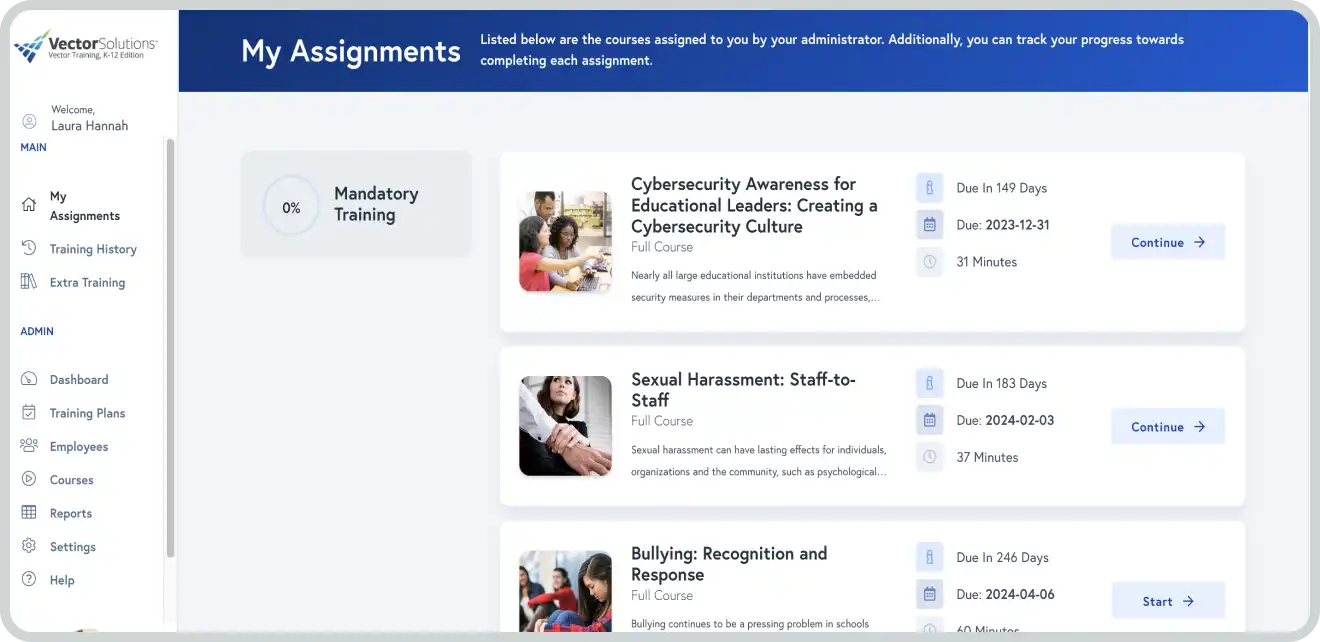Select the Mandatory Training progress card
Screen dimensions: 1320x642
[x=355, y=205]
